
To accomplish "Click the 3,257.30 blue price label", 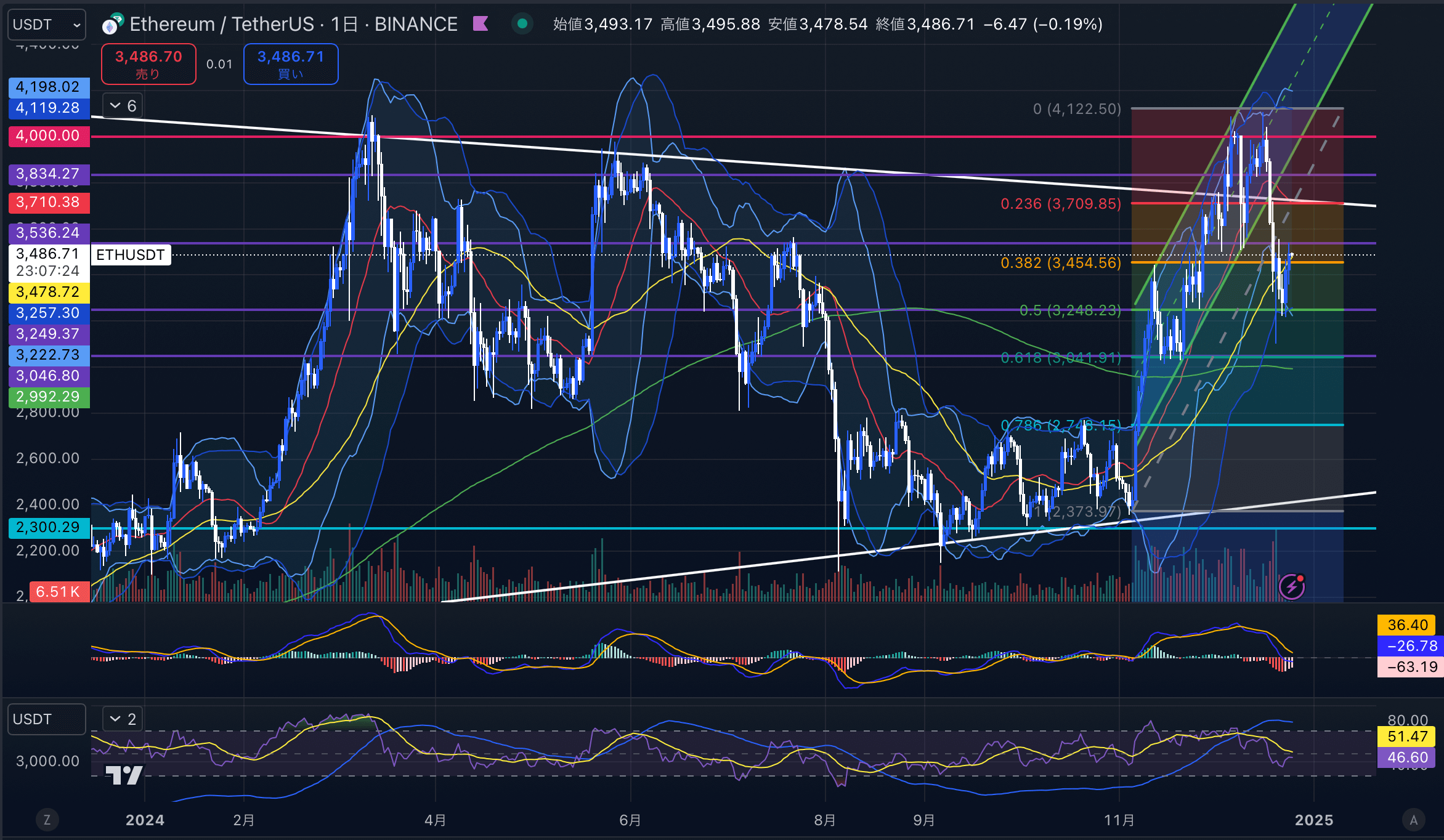I will point(49,313).
